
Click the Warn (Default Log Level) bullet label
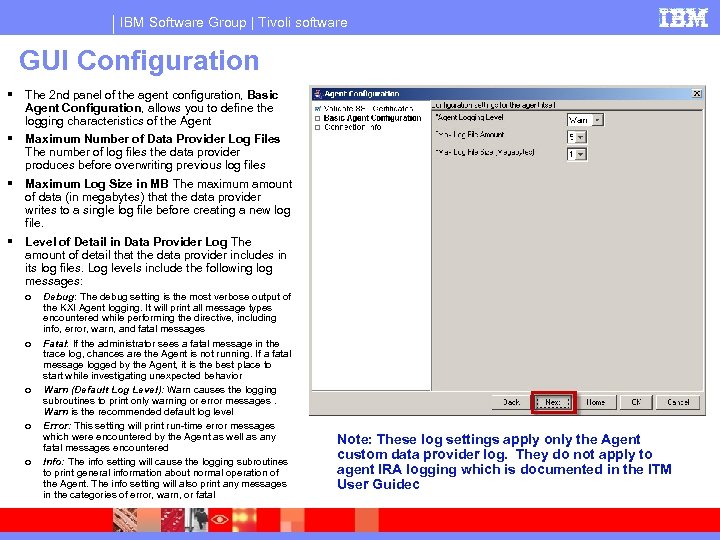point(103,390)
